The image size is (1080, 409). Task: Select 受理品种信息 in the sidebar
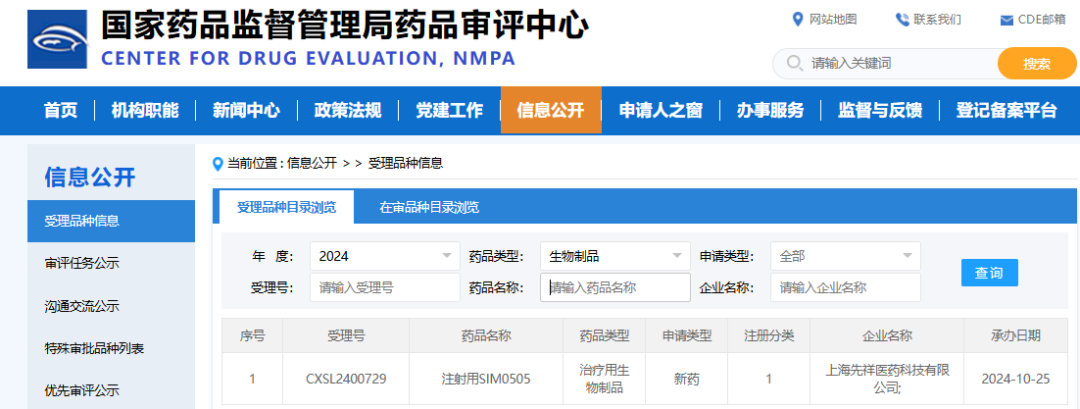pyautogui.click(x=111, y=221)
